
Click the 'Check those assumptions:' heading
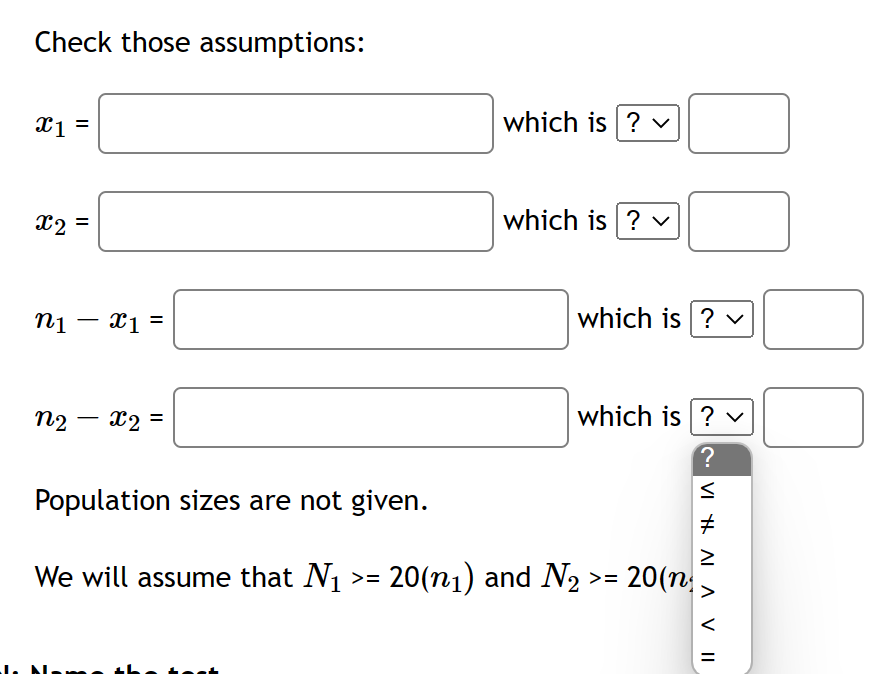click(199, 43)
